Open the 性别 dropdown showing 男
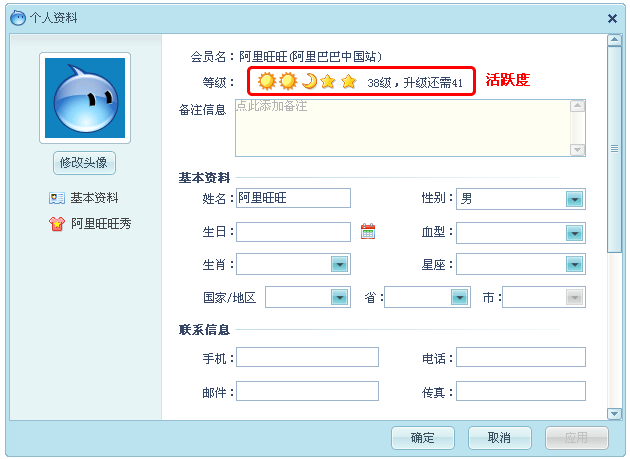 coord(521,199)
